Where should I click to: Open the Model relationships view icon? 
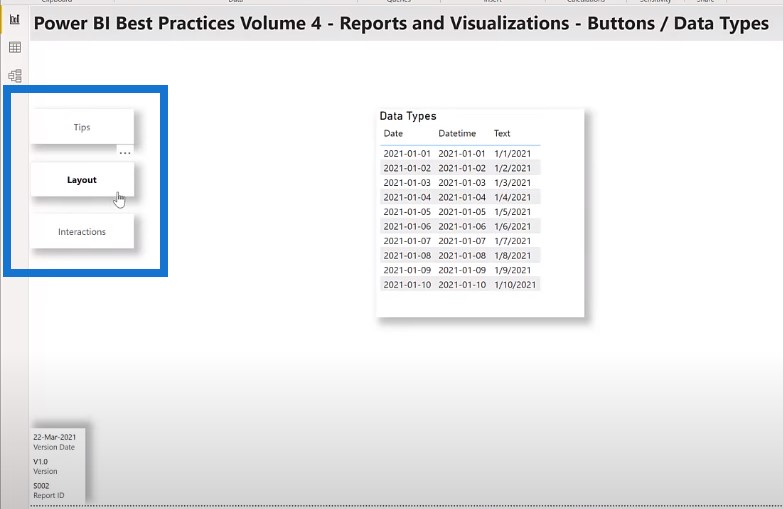14,75
